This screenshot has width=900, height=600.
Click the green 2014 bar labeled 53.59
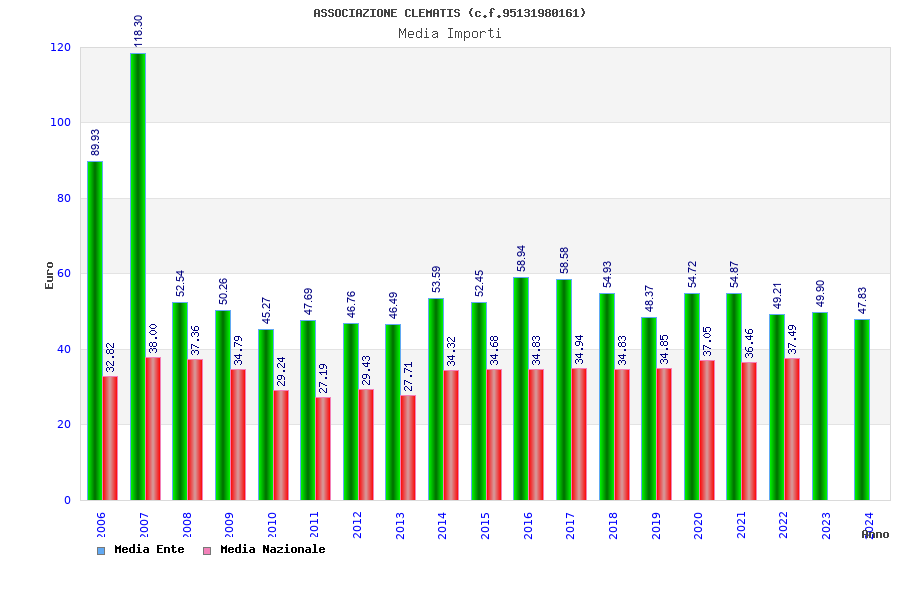click(x=436, y=399)
